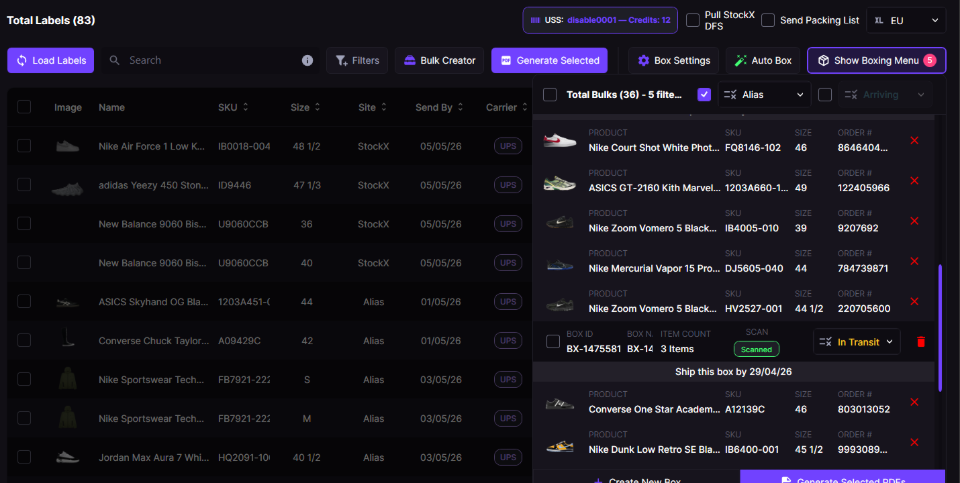This screenshot has width=960, height=483.
Task: Check the Total Bulks select-all checkbox
Action: pos(550,94)
